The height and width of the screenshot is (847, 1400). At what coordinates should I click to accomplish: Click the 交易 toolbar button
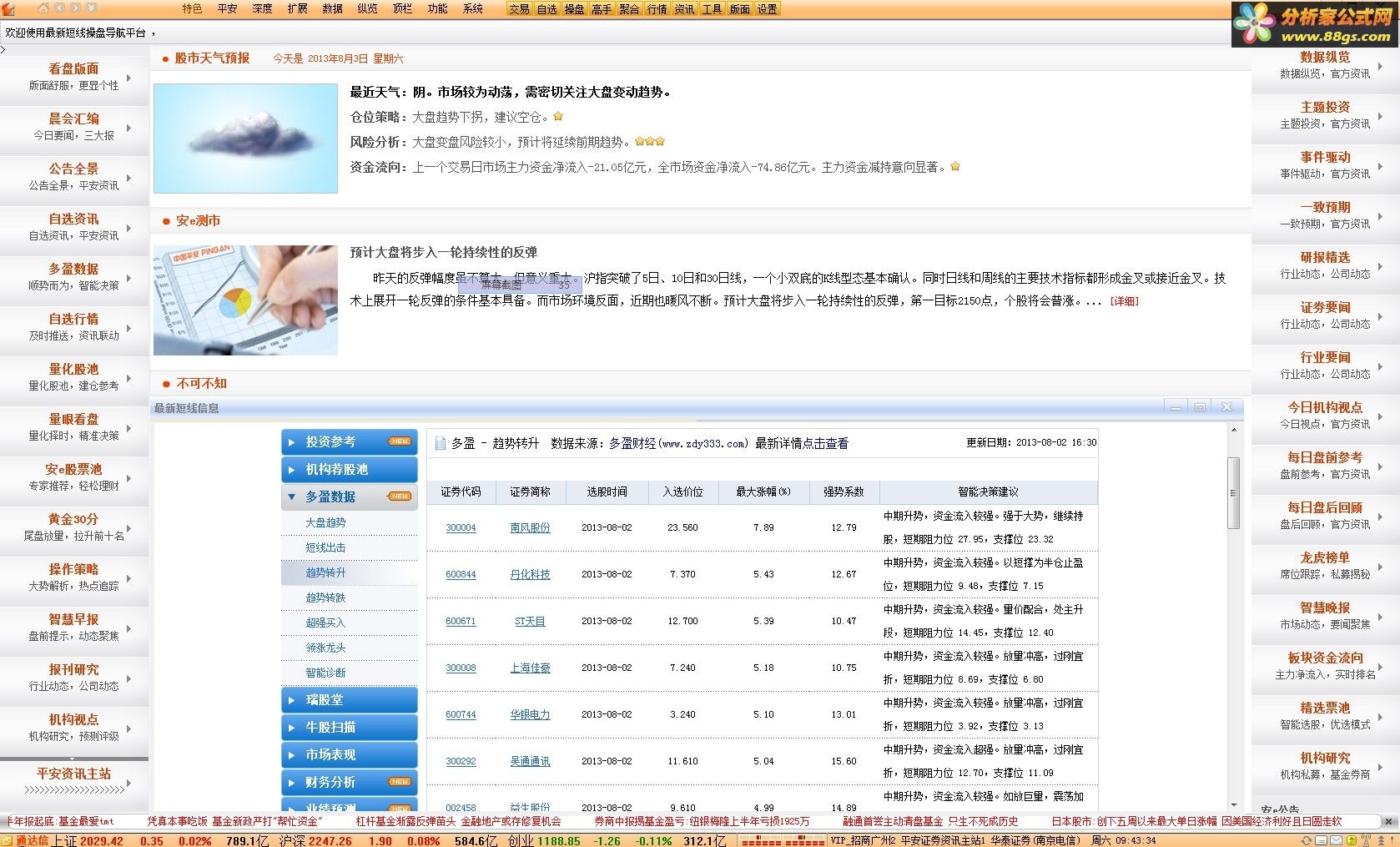click(519, 9)
